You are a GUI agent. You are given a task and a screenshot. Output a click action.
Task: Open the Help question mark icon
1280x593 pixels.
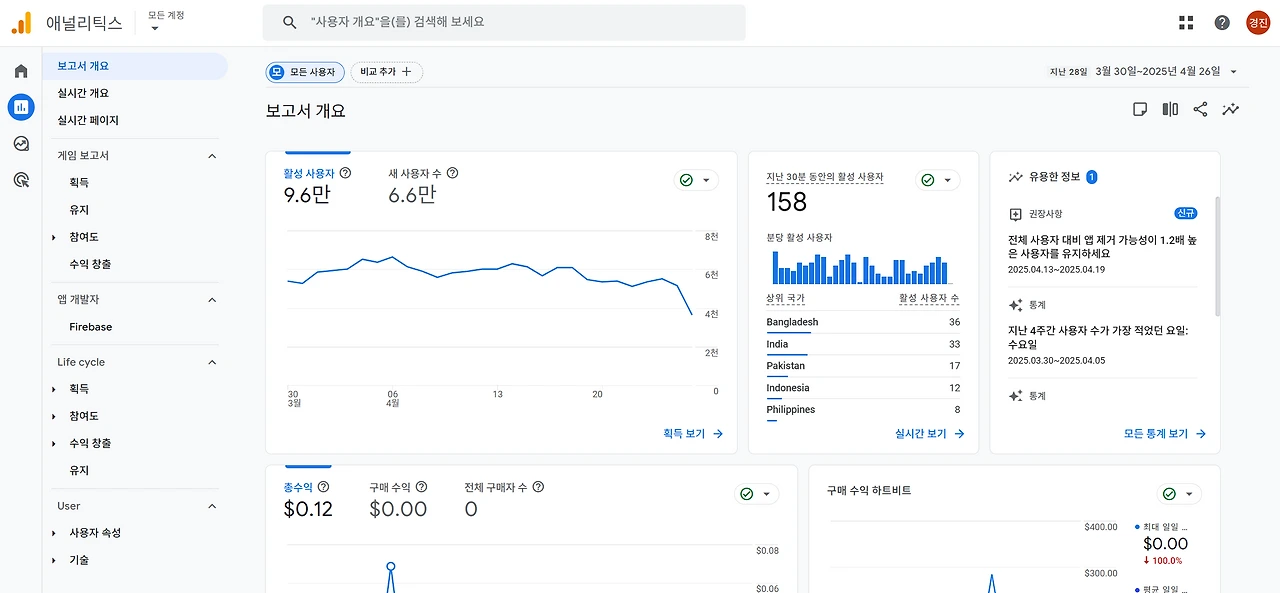click(x=1222, y=22)
